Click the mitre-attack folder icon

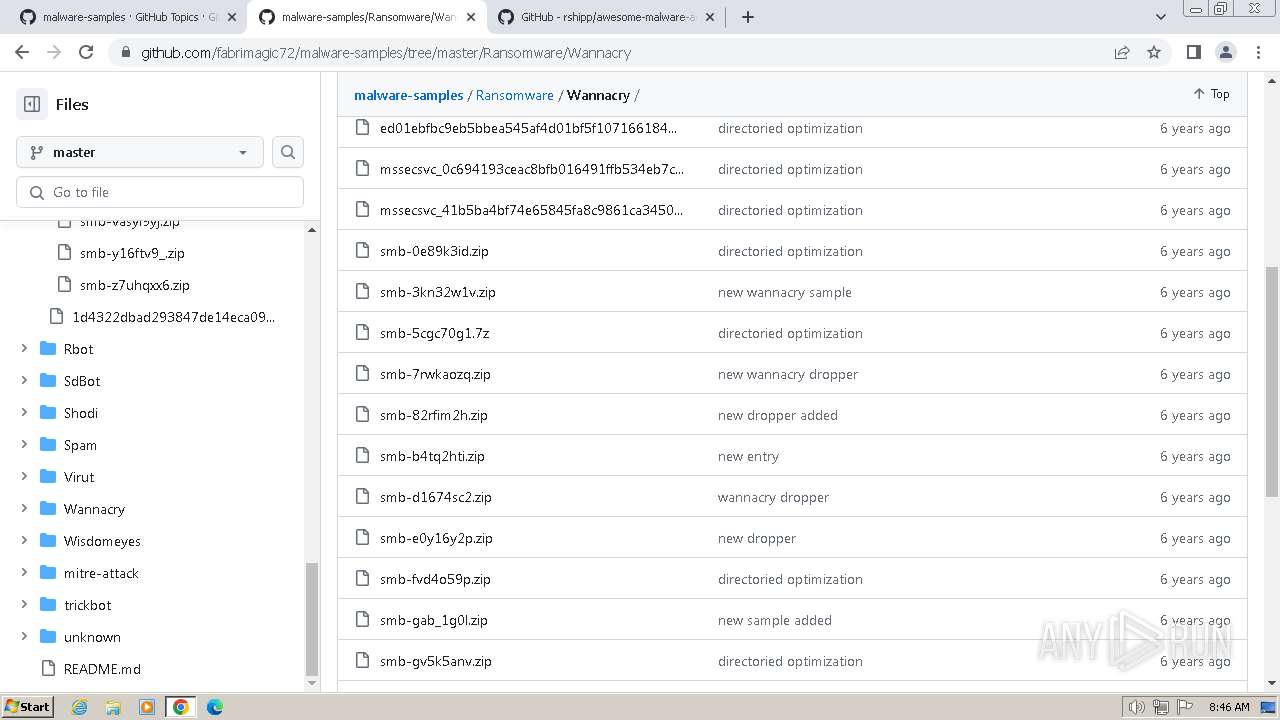pyautogui.click(x=48, y=573)
